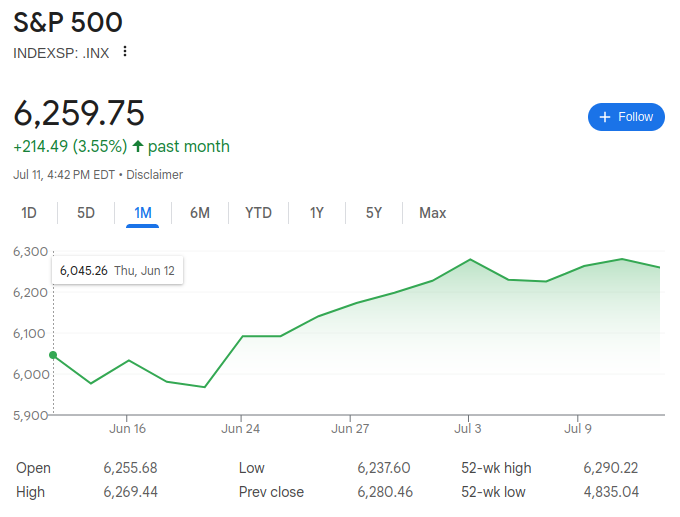The image size is (680, 517).
Task: Click the blue Follow button
Action: click(x=626, y=117)
